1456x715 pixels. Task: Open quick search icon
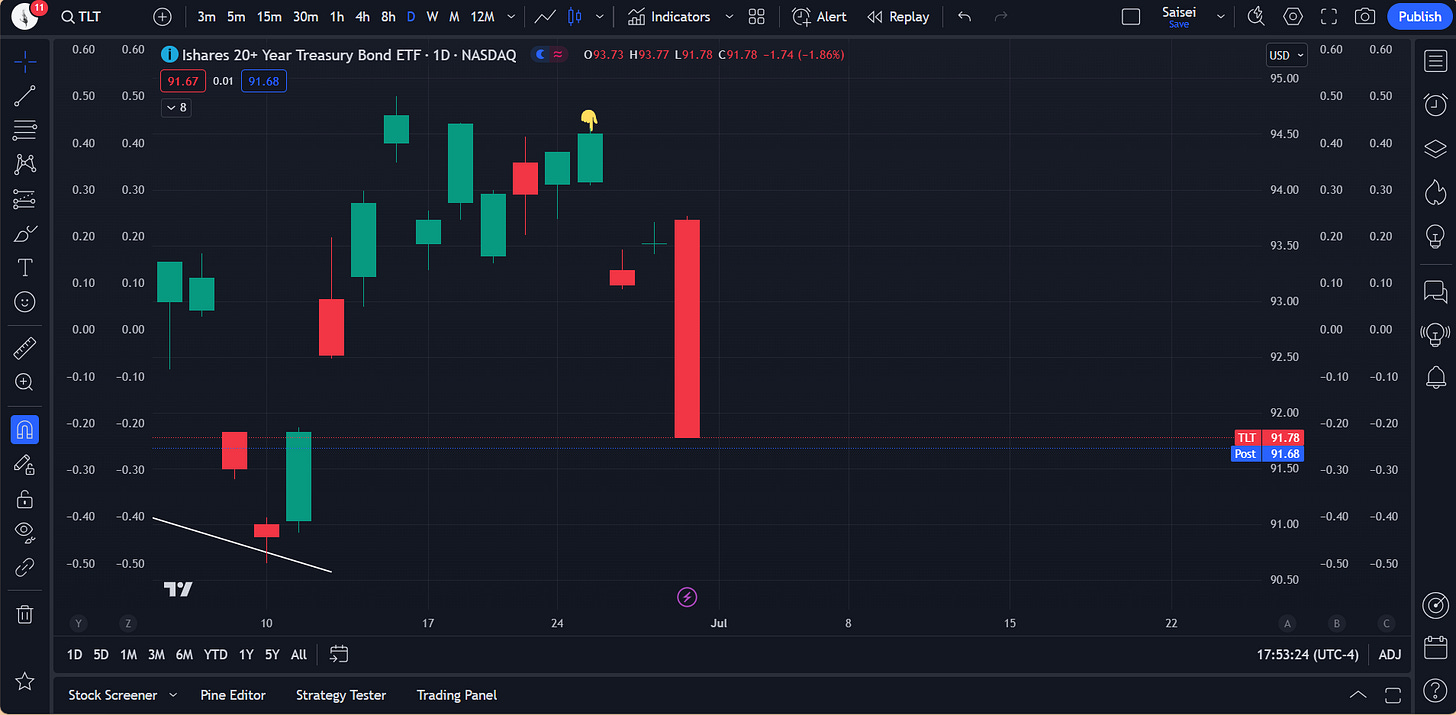[1257, 17]
